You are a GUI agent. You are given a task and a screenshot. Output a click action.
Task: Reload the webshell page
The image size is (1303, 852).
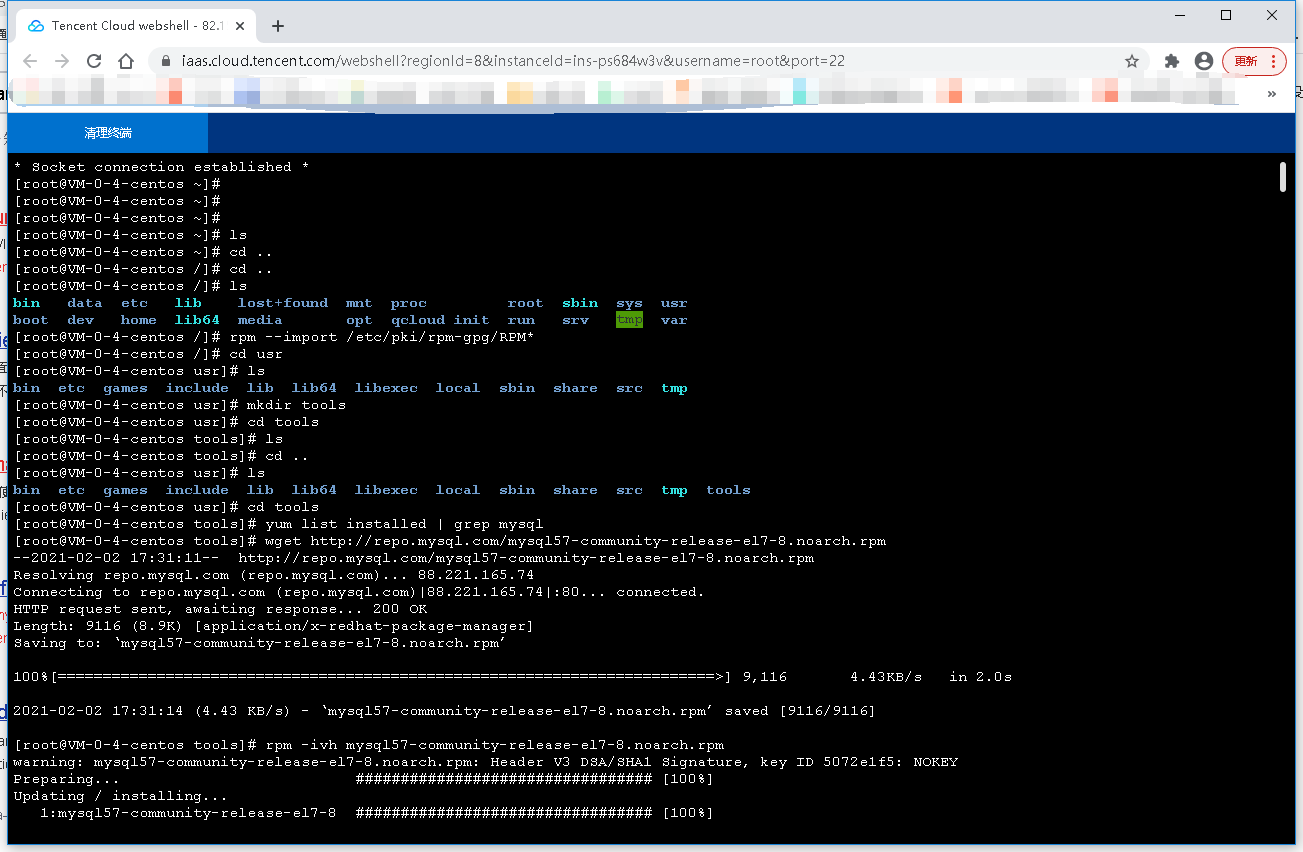click(x=94, y=61)
